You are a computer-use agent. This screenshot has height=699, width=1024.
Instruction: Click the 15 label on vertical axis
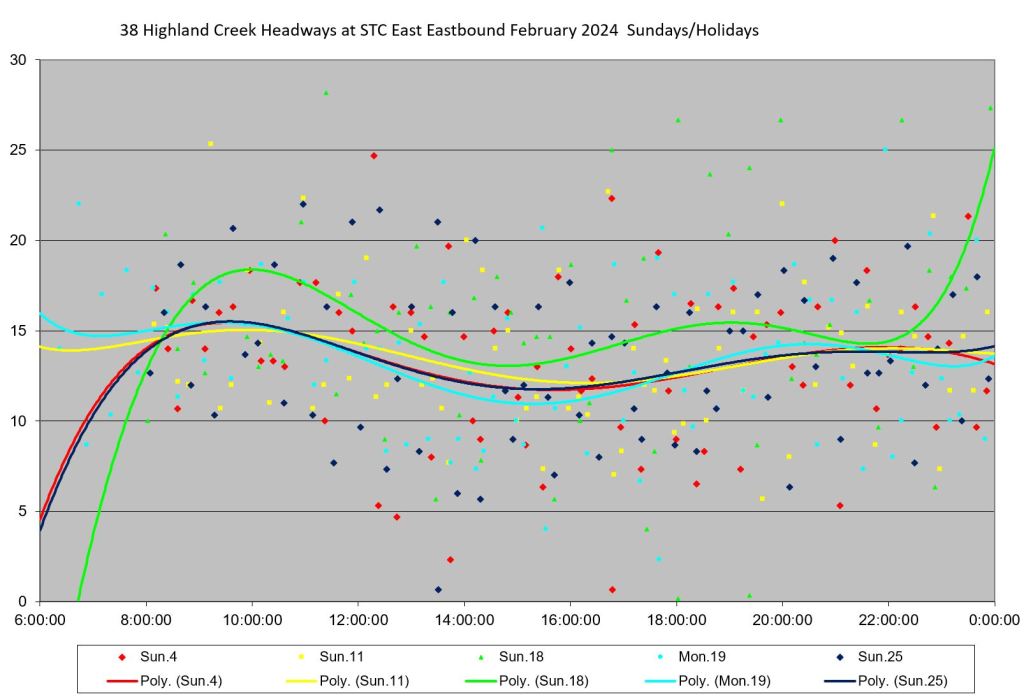tap(19, 331)
